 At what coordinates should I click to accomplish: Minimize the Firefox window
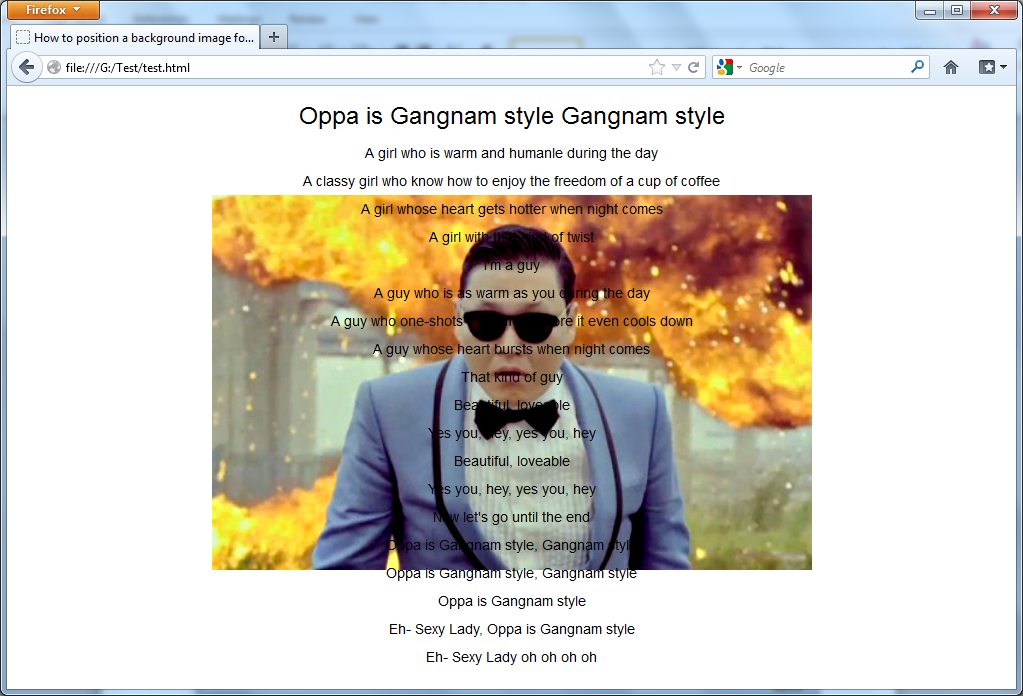pos(930,10)
